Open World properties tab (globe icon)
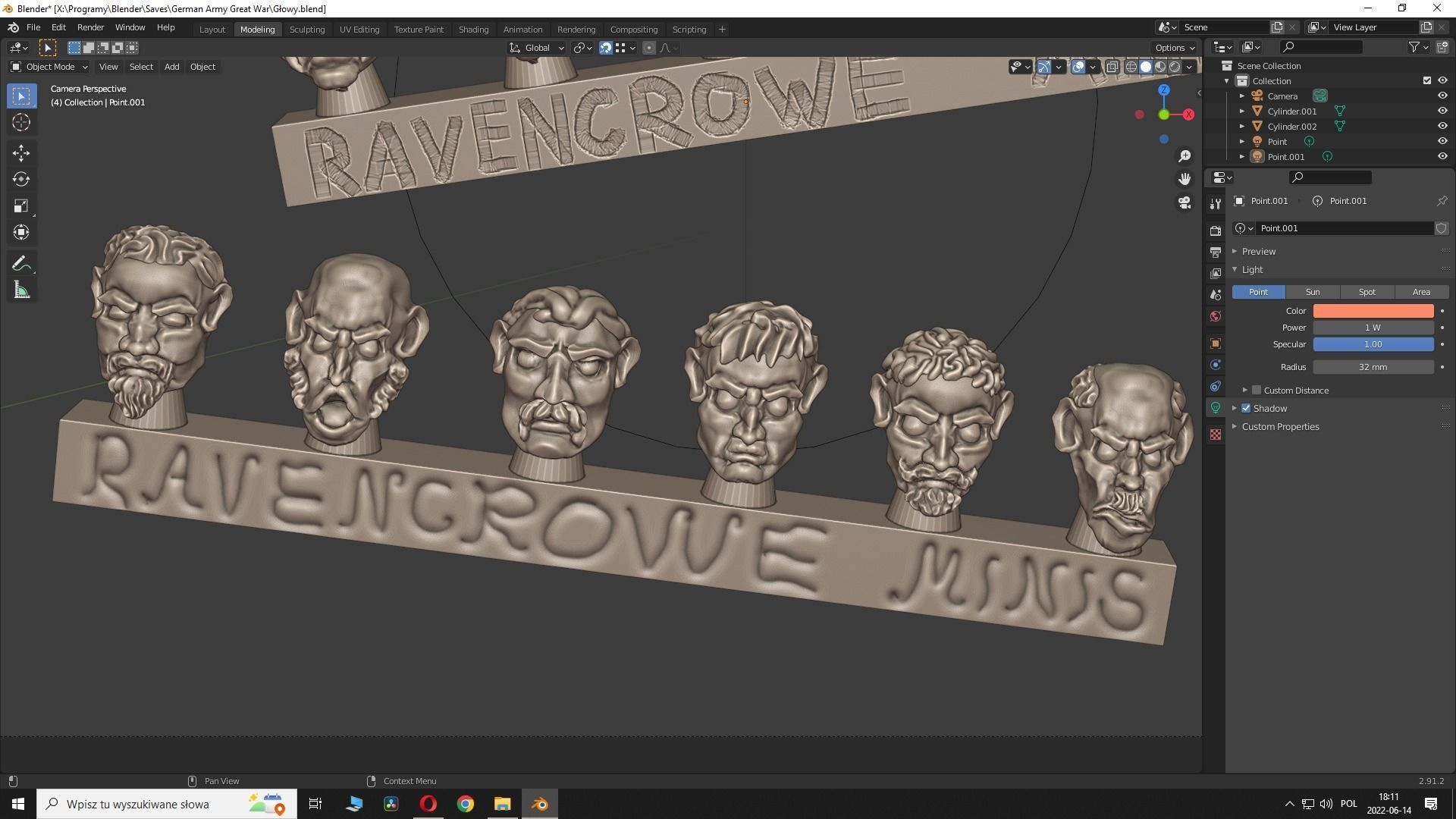Screen dimensions: 1456x819 tap(1216, 316)
